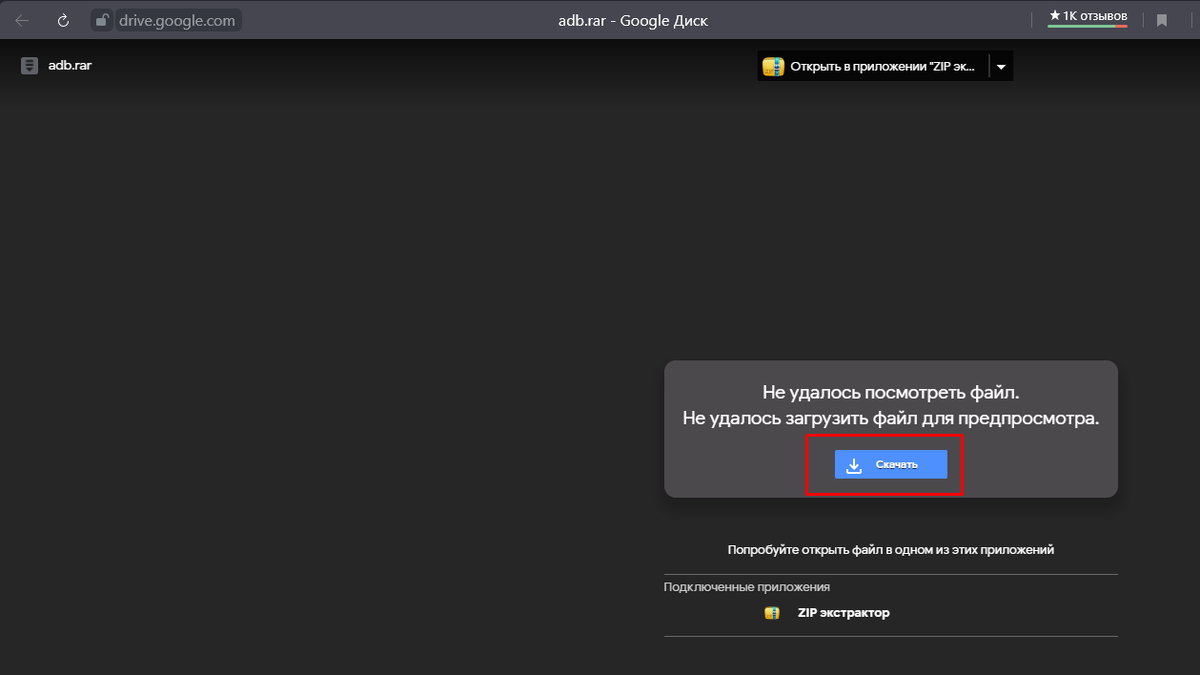Viewport: 1200px width, 675px height.
Task: Click the ZIP archive icon in open-with button
Action: click(773, 67)
